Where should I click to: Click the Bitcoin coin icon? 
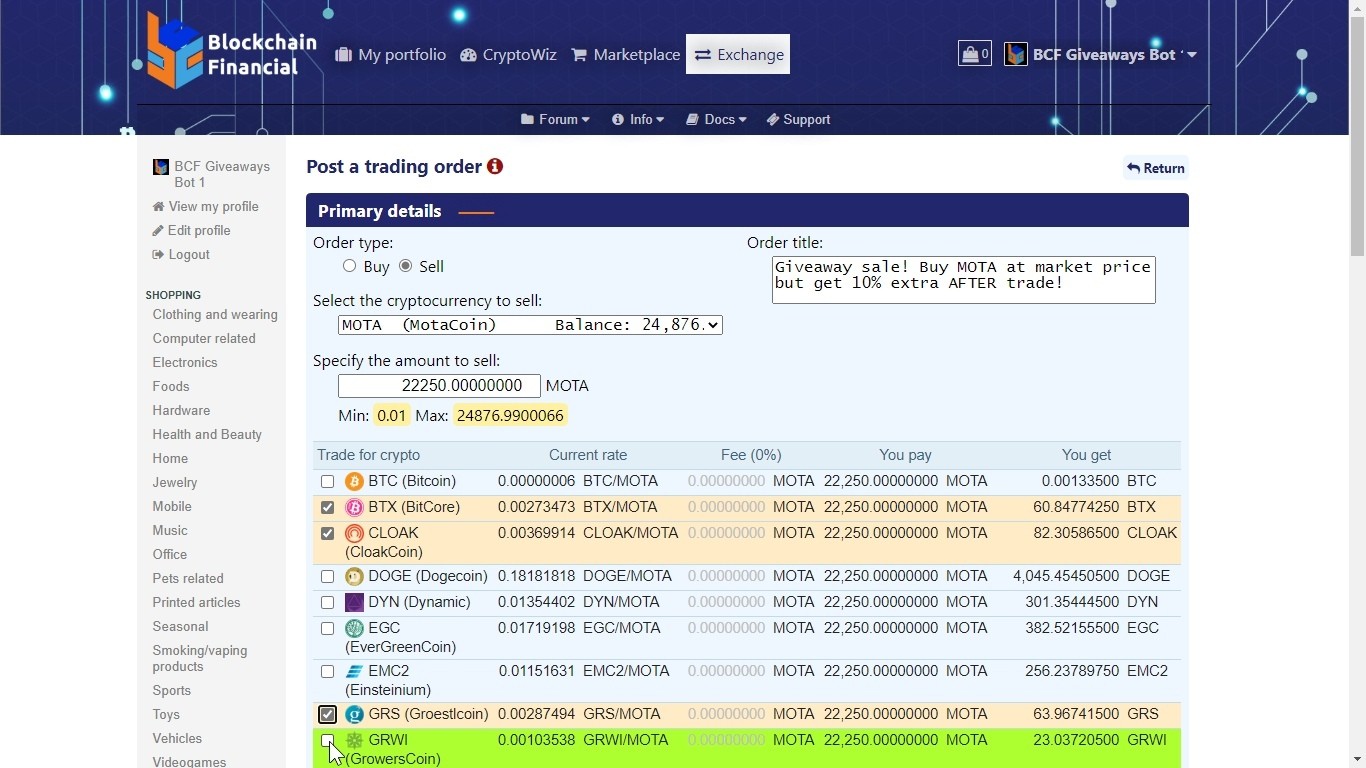(354, 482)
